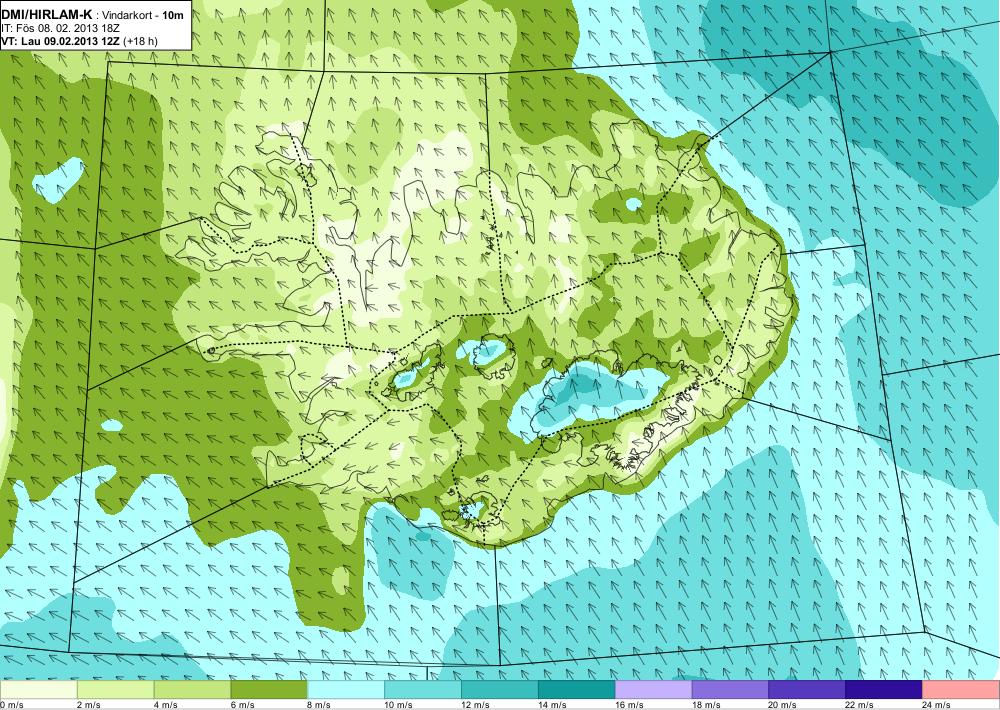Select the "VT: Lau 09.02.2013 12Z (+18 h)" line
Screen dimensions: 1000x710
pyautogui.click(x=79, y=41)
